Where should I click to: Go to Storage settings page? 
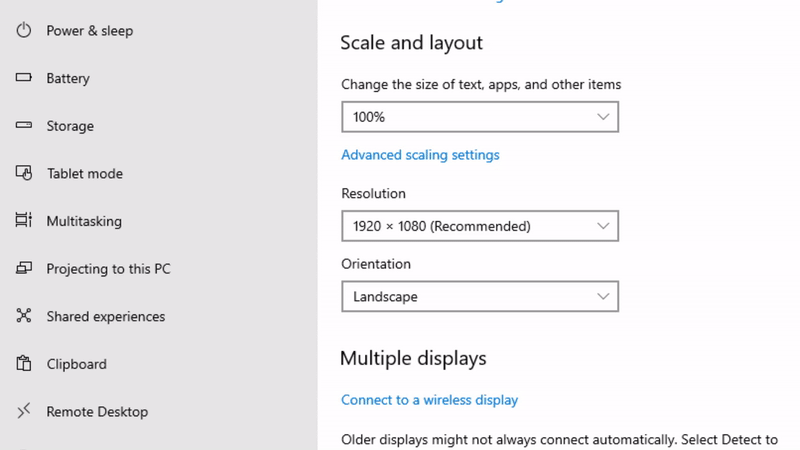coord(70,126)
